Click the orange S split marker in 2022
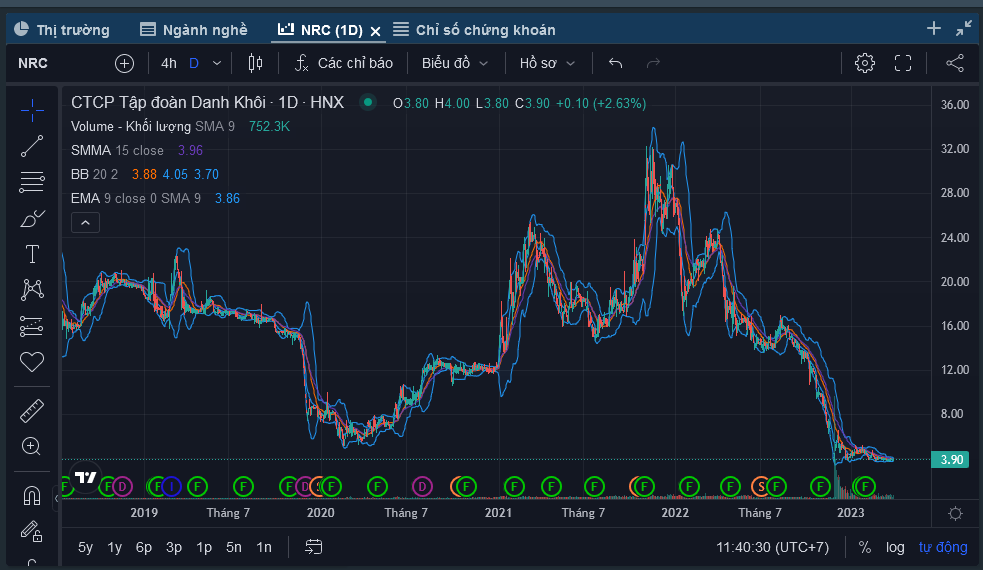983x570 pixels. (x=760, y=486)
